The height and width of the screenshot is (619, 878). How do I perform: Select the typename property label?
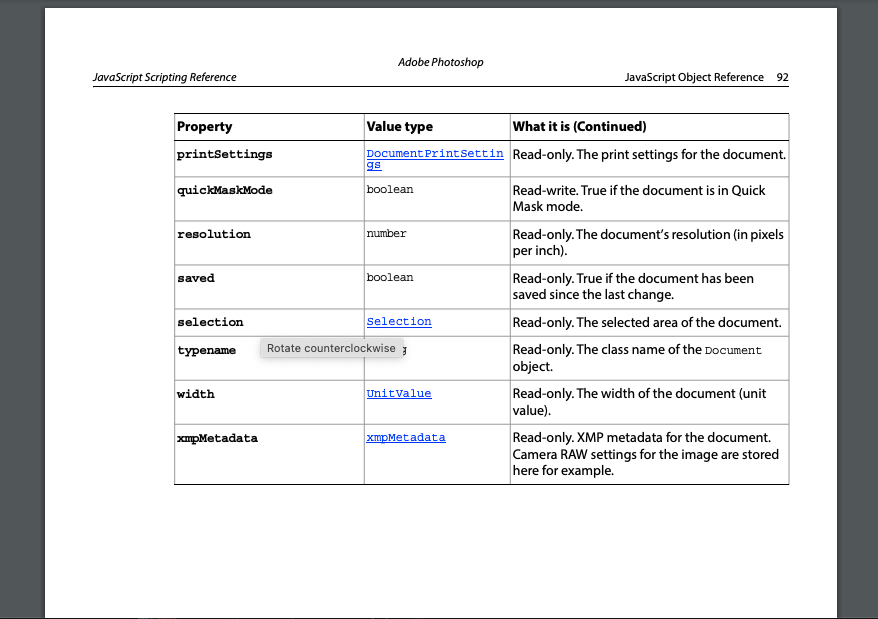206,350
